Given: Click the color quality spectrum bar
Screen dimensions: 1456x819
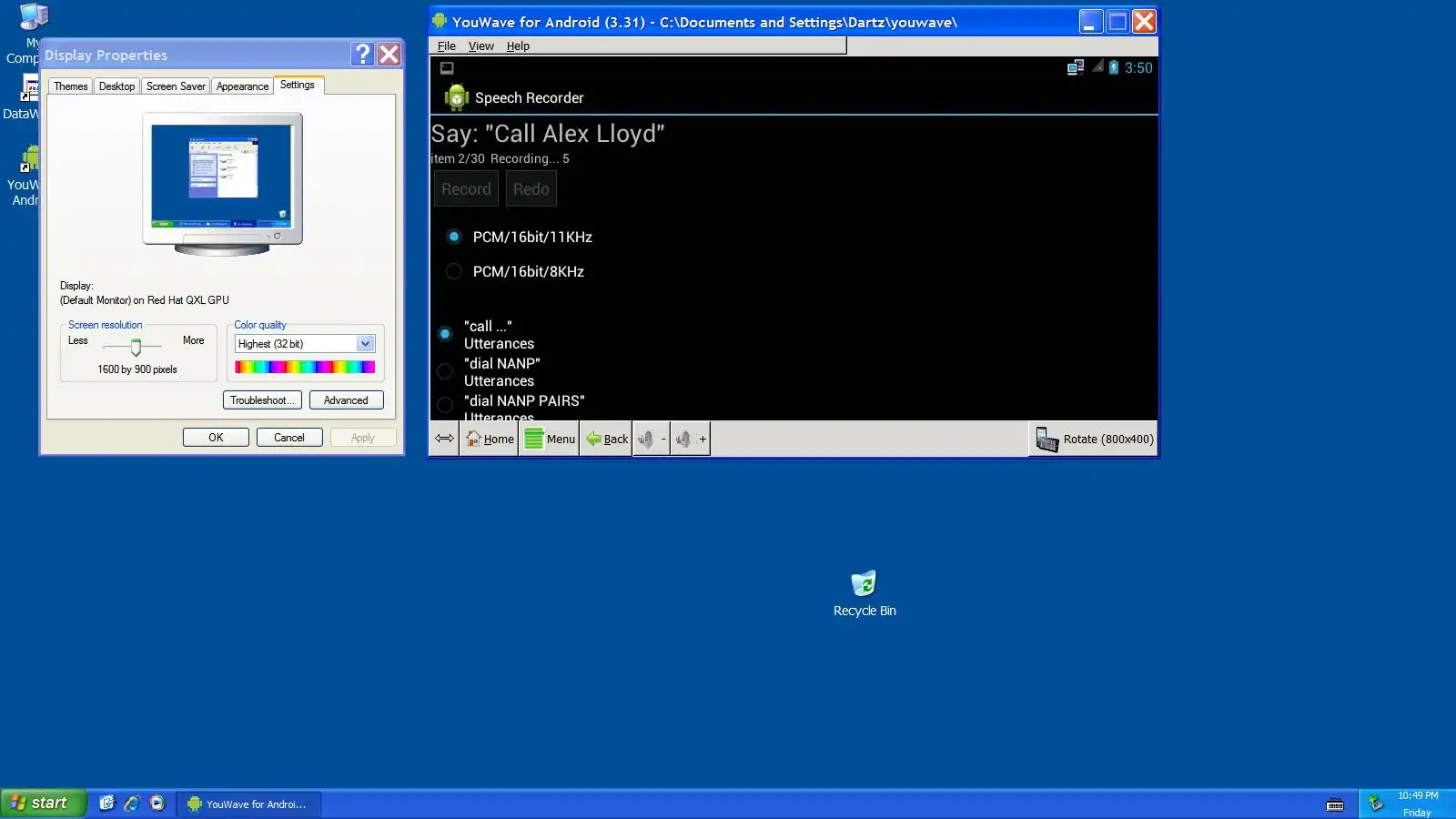Looking at the screenshot, I should pos(305,367).
